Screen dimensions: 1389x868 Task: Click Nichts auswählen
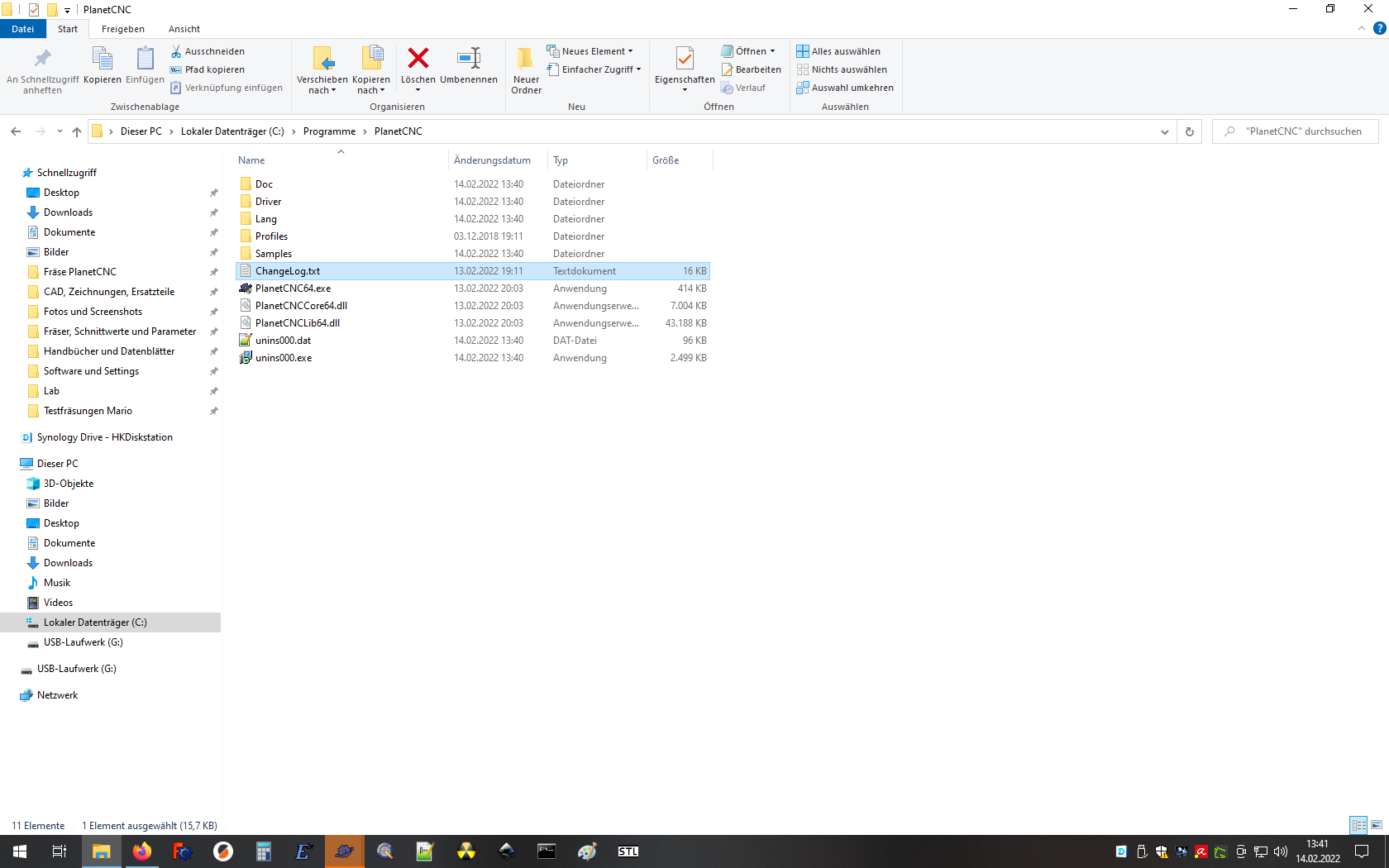point(842,69)
